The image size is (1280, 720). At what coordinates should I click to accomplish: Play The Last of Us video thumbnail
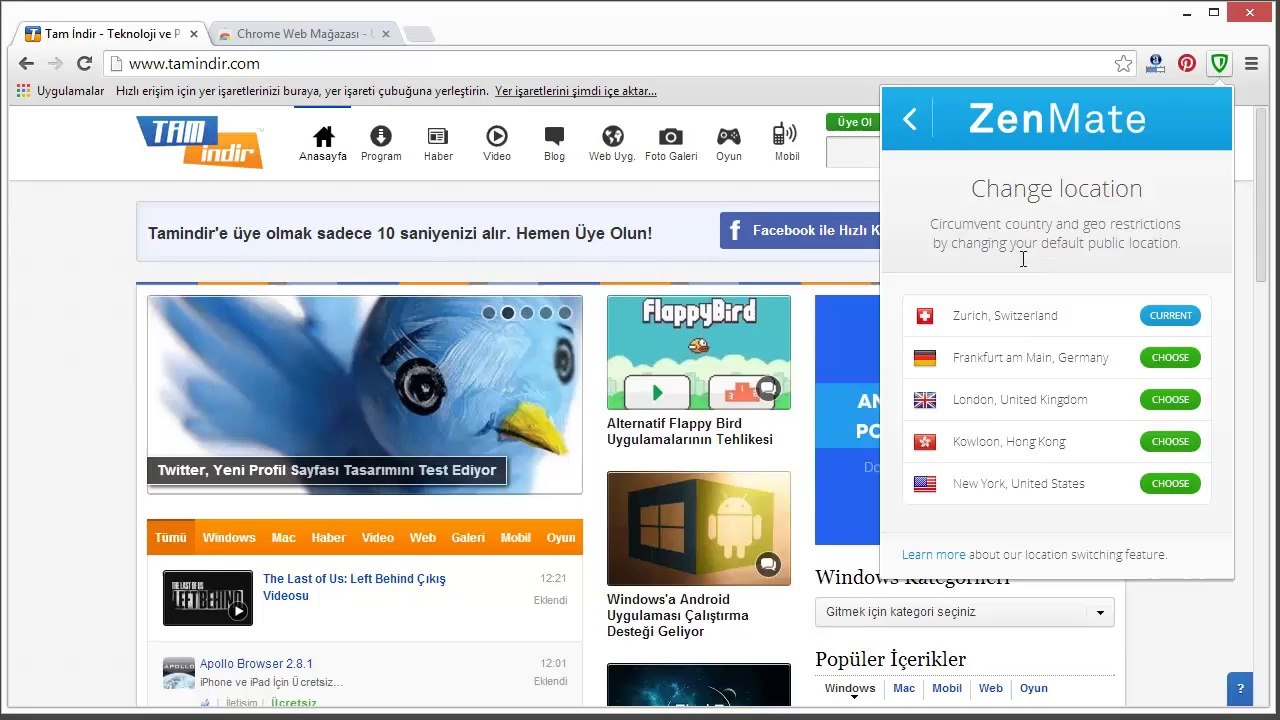208,598
